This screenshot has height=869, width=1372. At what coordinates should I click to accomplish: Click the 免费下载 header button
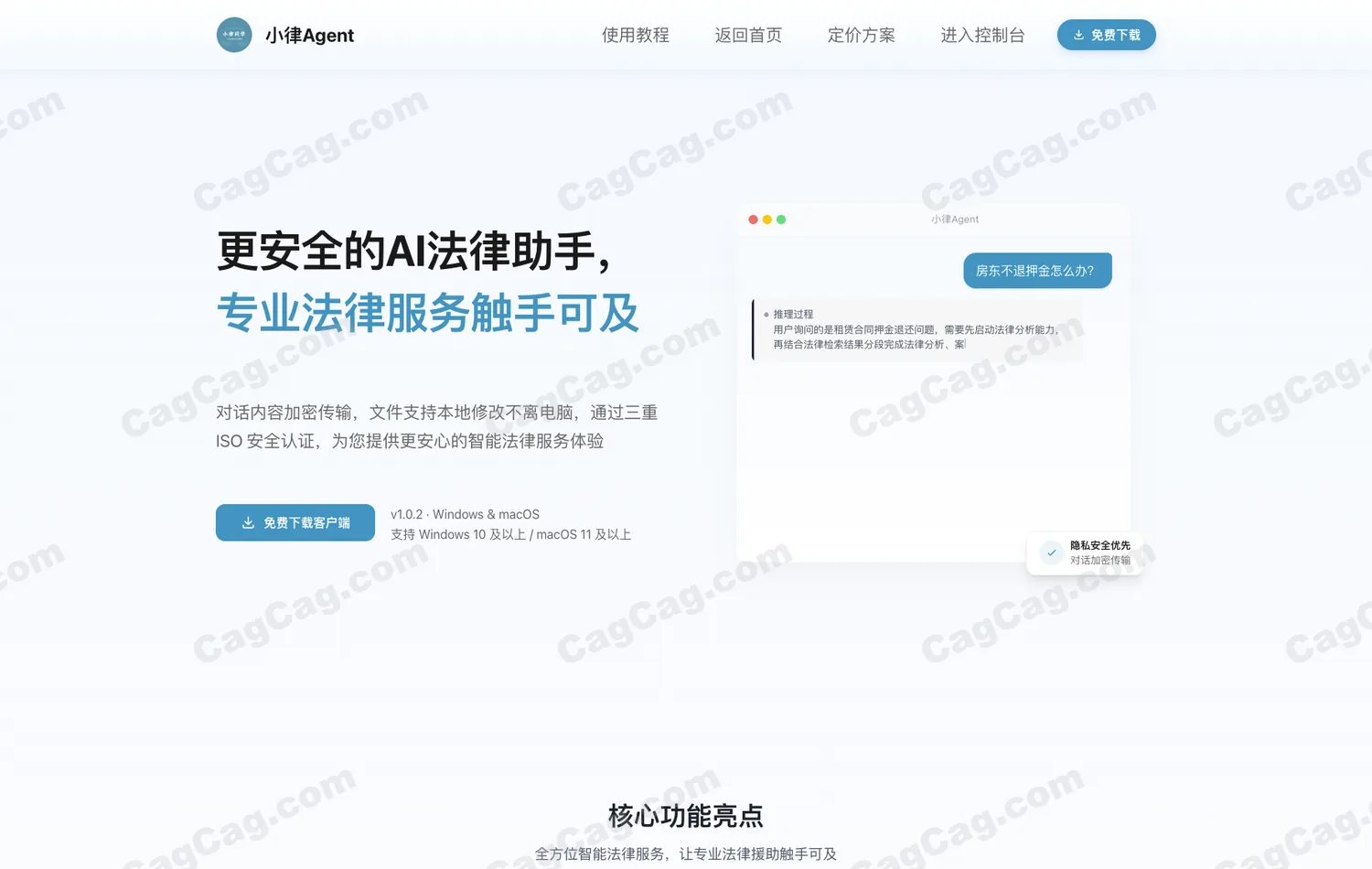tap(1107, 35)
